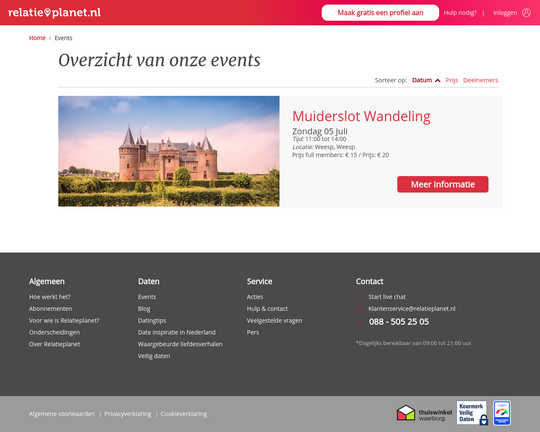Click the Meer informatie button

tap(443, 184)
